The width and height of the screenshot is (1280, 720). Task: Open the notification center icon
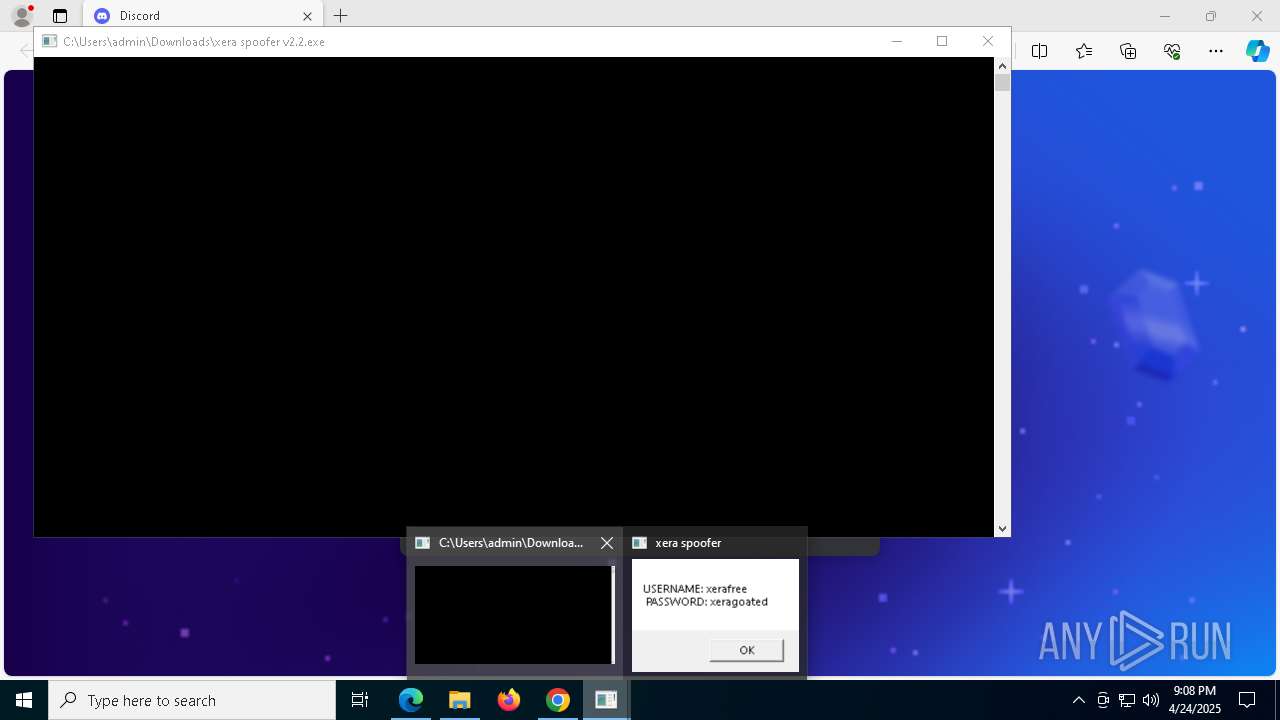click(x=1247, y=700)
